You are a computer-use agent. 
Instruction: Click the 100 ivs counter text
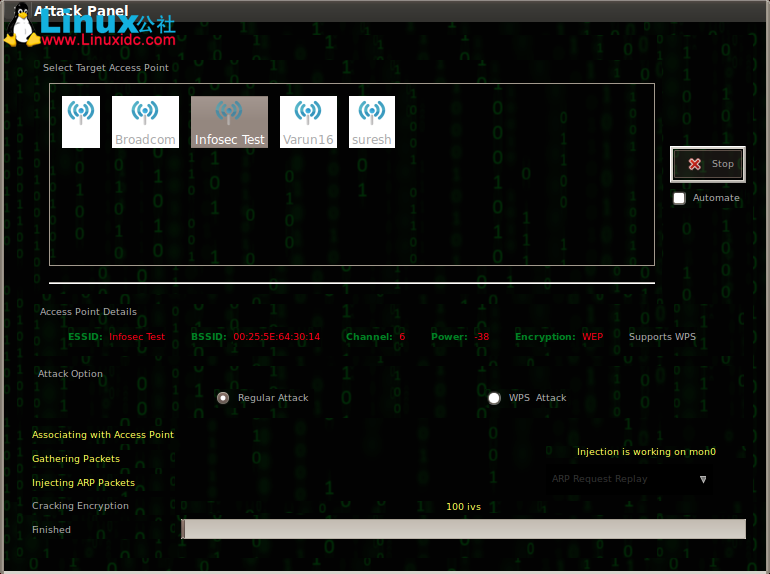coord(463,507)
